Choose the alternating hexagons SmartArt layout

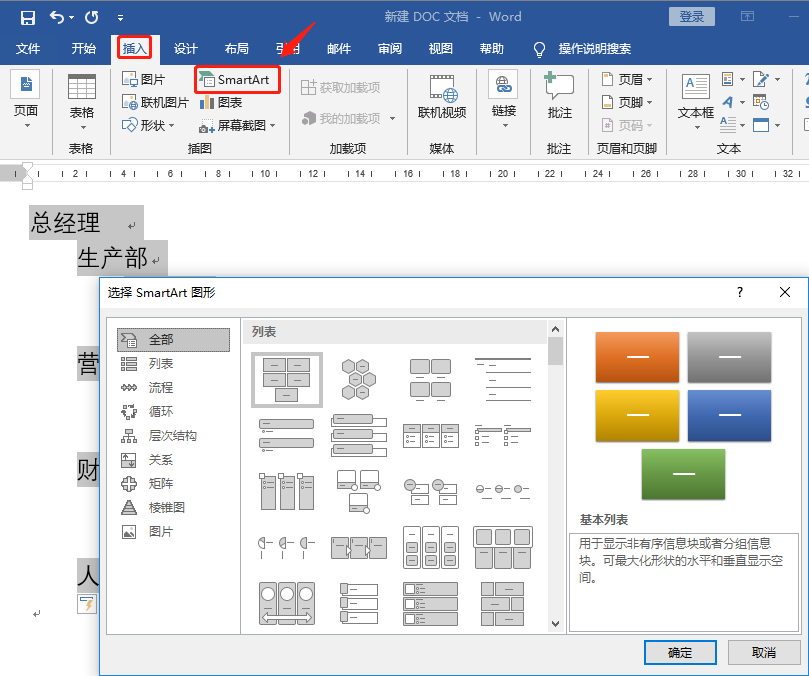(x=359, y=379)
